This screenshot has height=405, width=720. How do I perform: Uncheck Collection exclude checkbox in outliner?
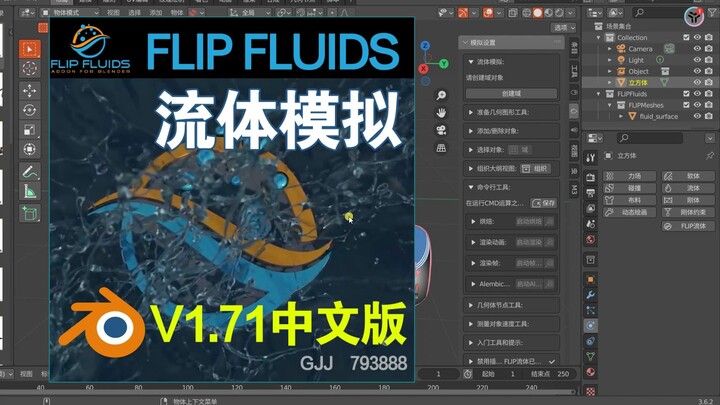click(686, 37)
